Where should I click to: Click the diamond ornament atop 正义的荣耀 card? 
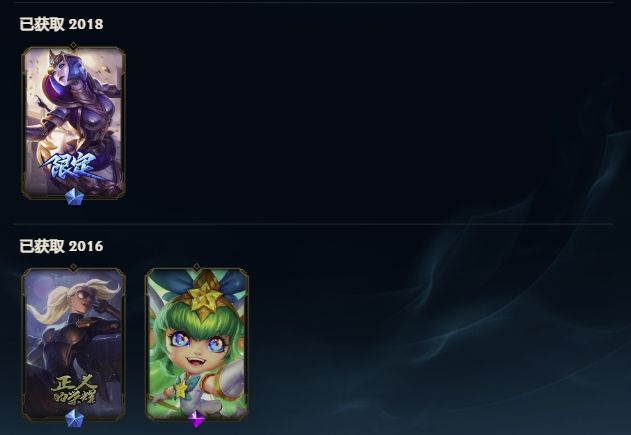tap(73, 267)
